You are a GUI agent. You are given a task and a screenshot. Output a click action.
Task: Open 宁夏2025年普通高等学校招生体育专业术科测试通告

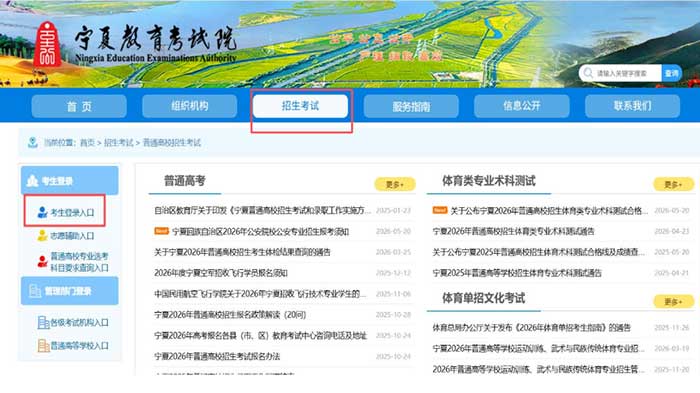[517, 273]
